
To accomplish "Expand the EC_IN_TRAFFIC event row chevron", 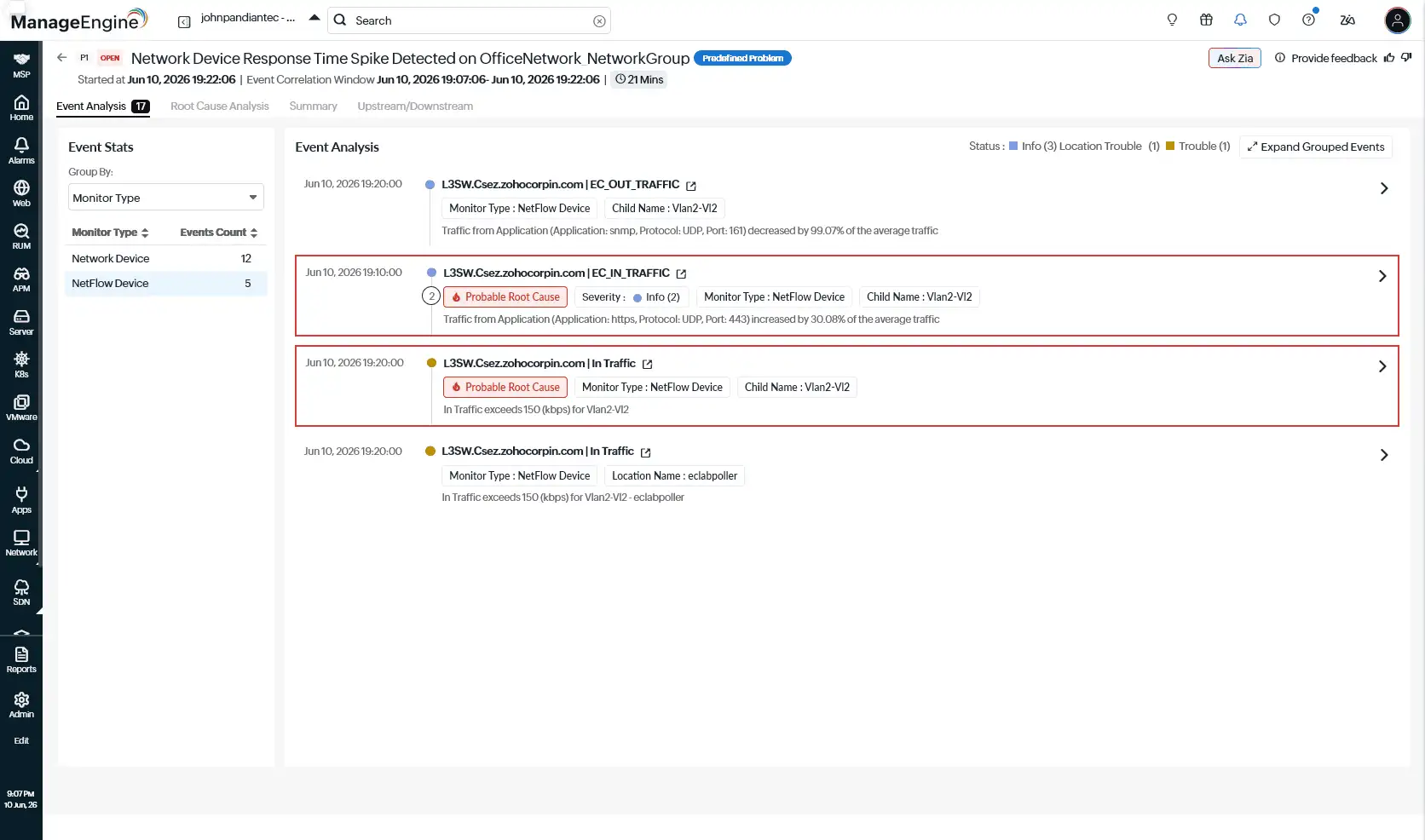I will [x=1382, y=276].
